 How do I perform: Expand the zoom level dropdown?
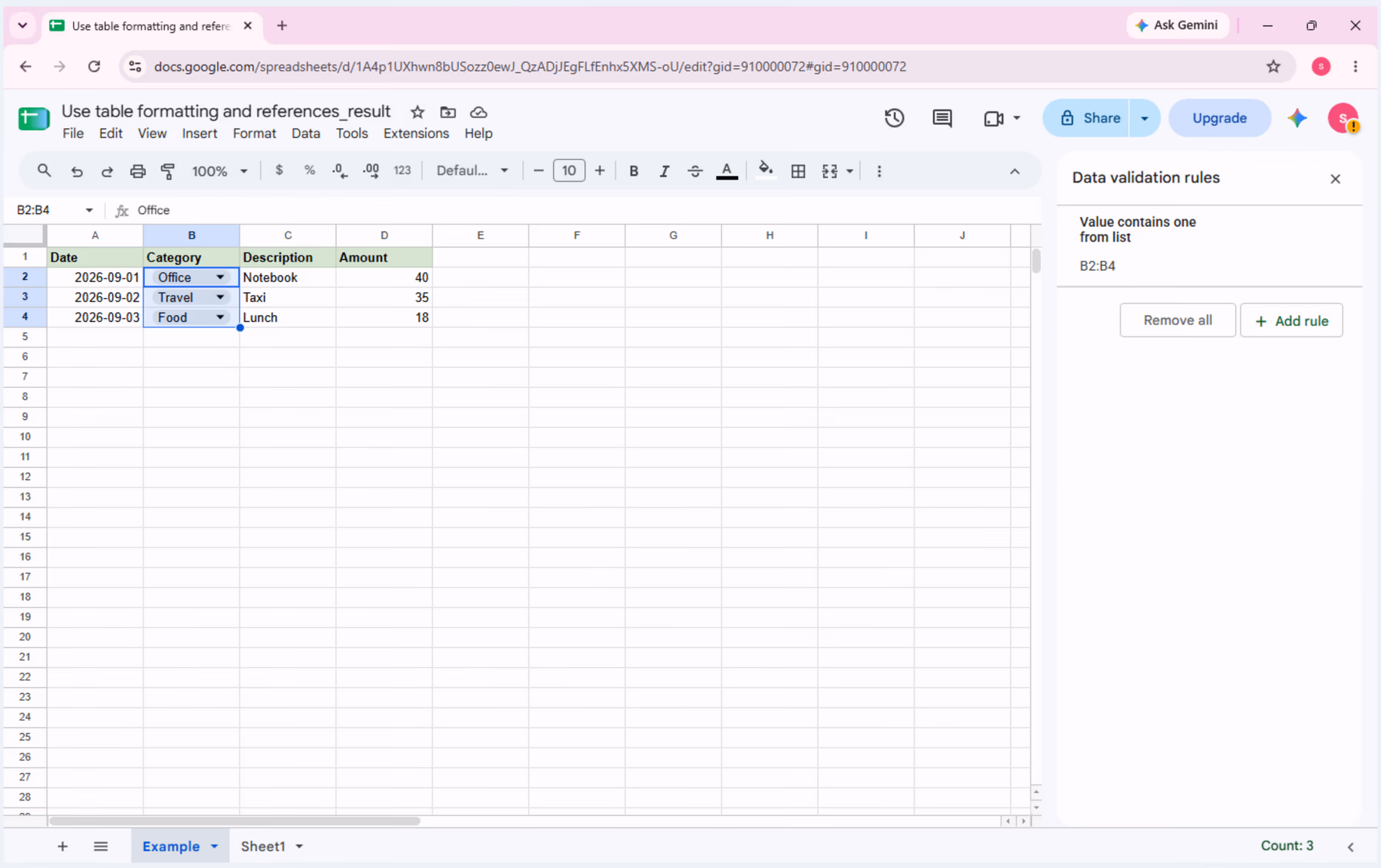click(x=244, y=171)
